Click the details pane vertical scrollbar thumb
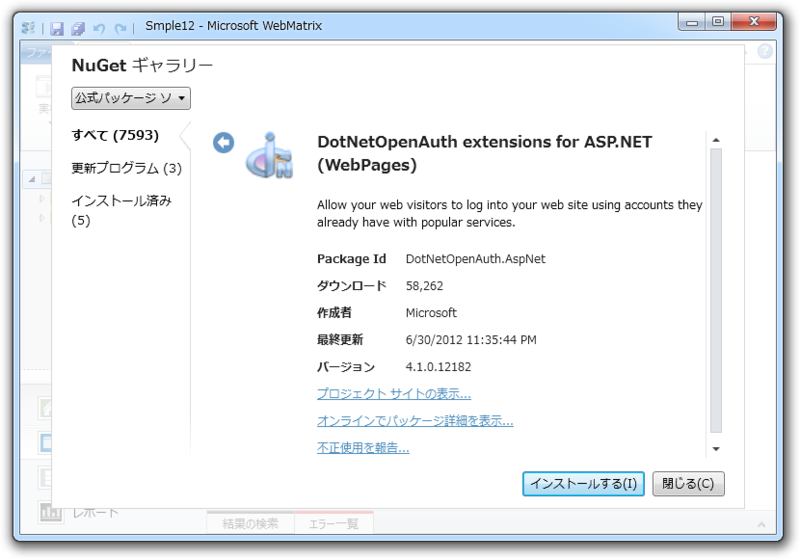This screenshot has width=800, height=560. (716, 291)
